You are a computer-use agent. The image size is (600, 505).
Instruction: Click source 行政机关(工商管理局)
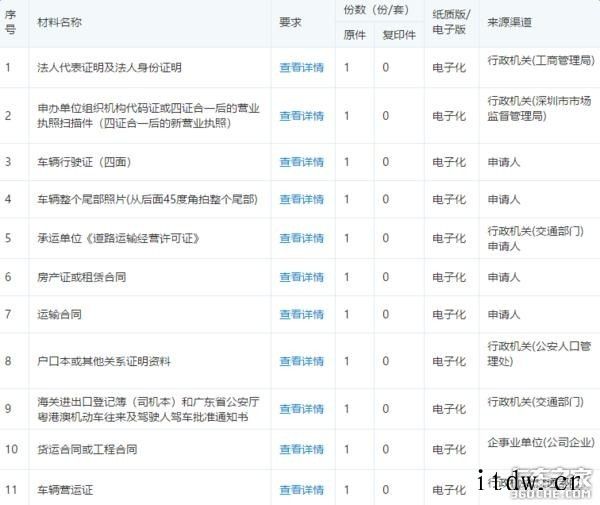541,60
